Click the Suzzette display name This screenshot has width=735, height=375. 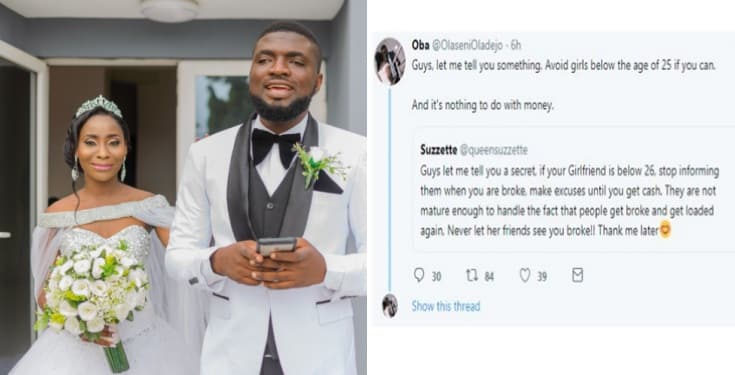point(438,150)
